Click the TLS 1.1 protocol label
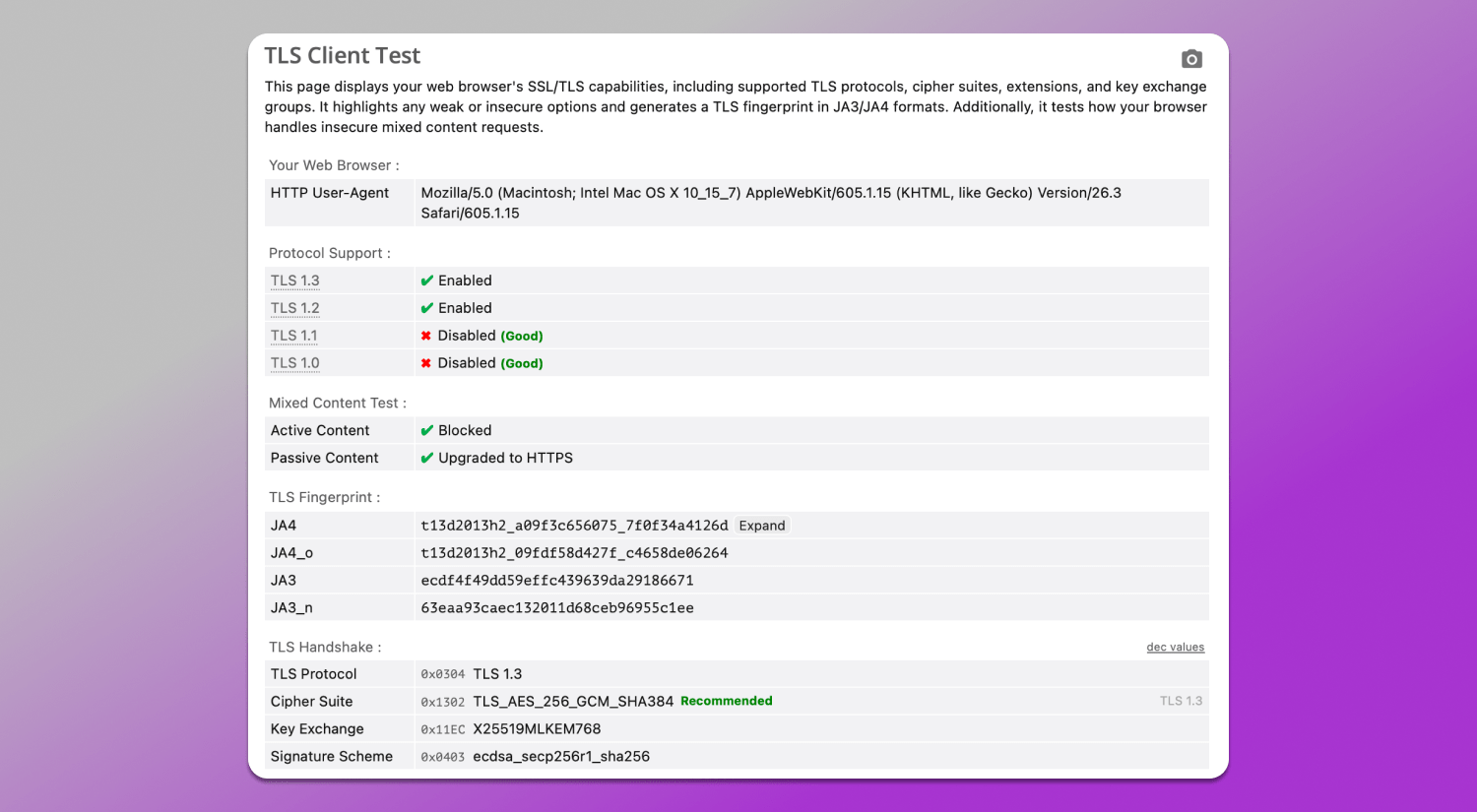The width and height of the screenshot is (1477, 812). point(294,336)
